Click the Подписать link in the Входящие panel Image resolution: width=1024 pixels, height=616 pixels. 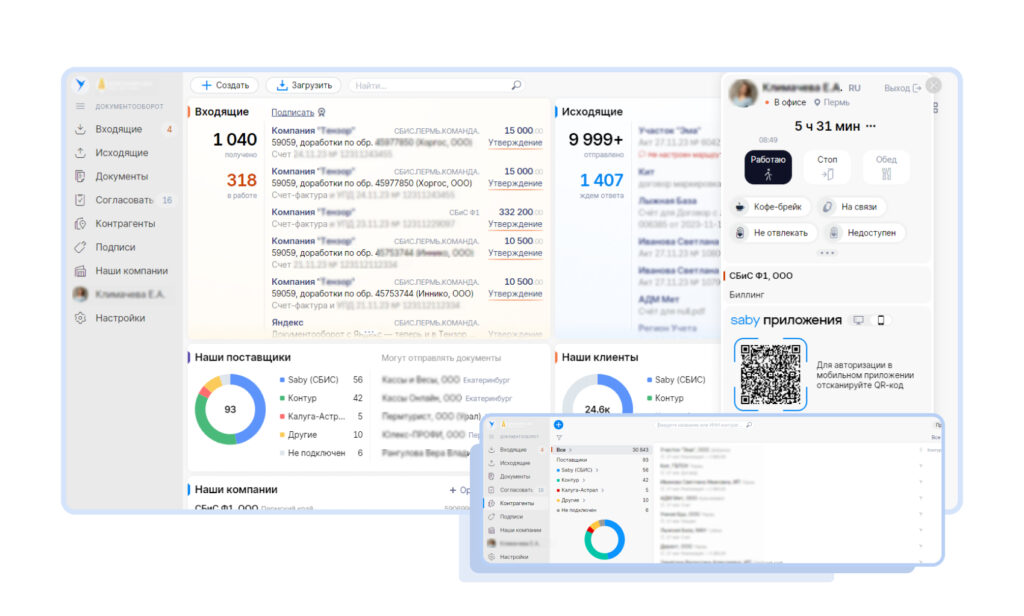tap(292, 112)
